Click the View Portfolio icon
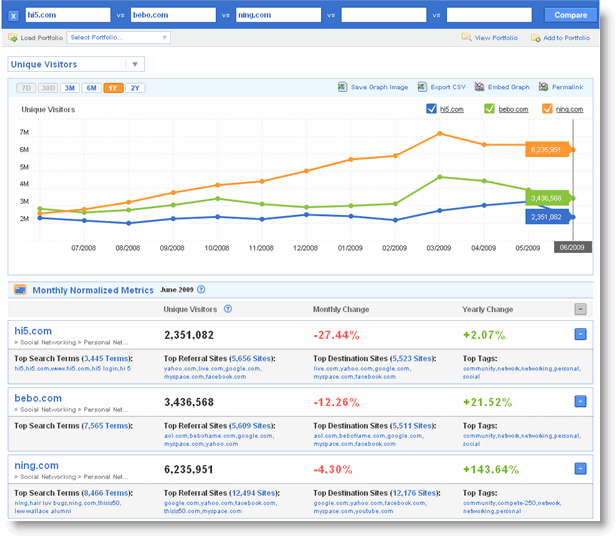 click(x=466, y=37)
